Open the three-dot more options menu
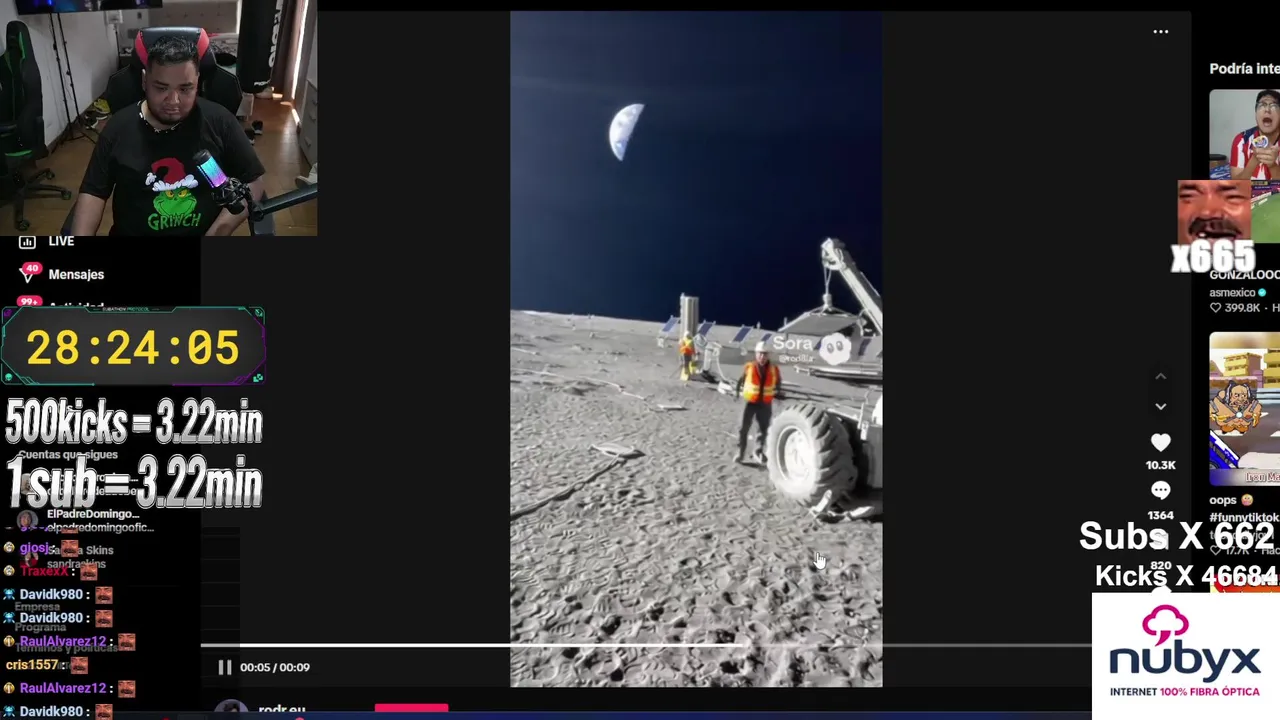1280x720 pixels. click(x=1160, y=32)
